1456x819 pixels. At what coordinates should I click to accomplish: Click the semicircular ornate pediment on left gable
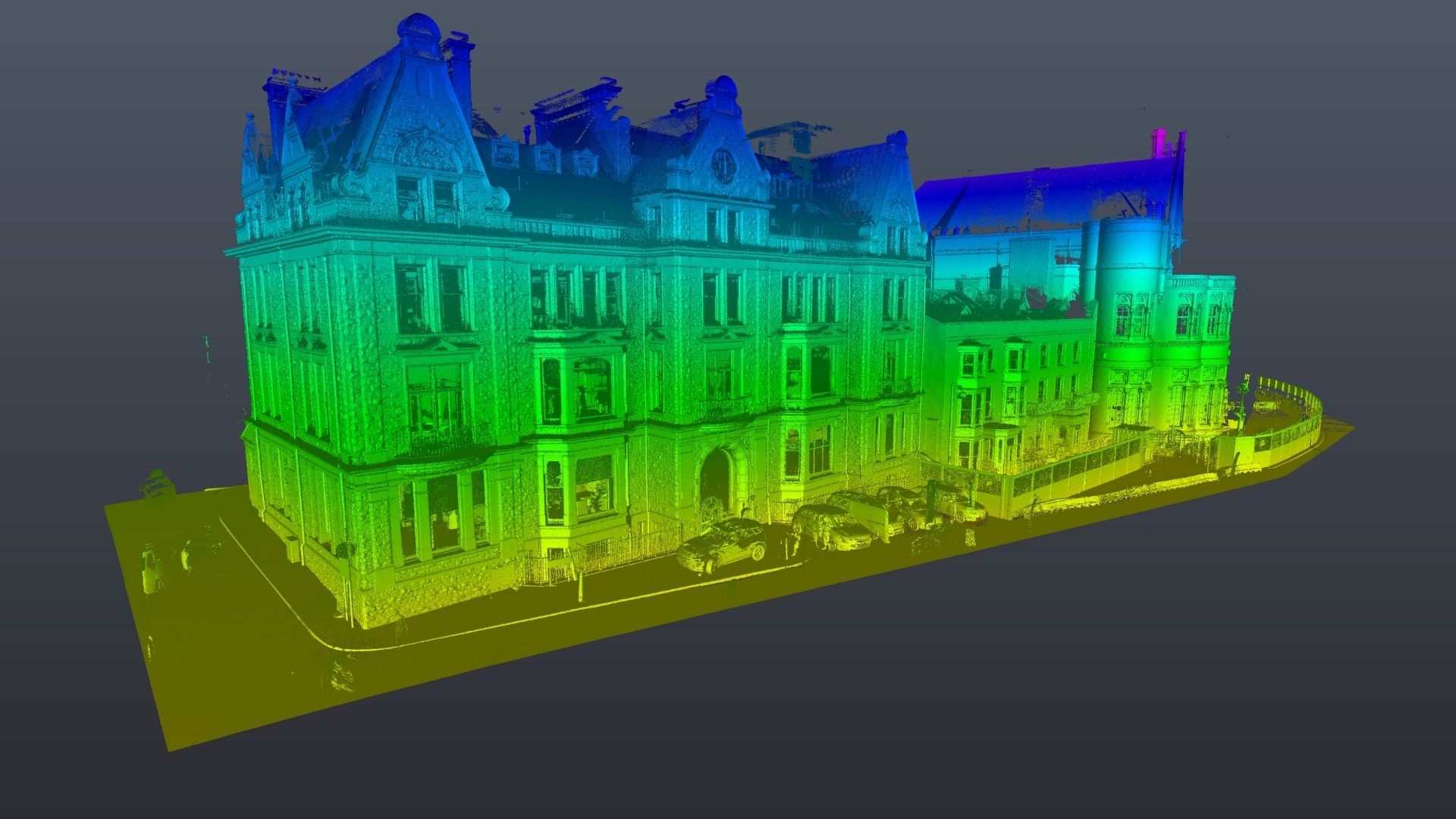tap(425, 152)
